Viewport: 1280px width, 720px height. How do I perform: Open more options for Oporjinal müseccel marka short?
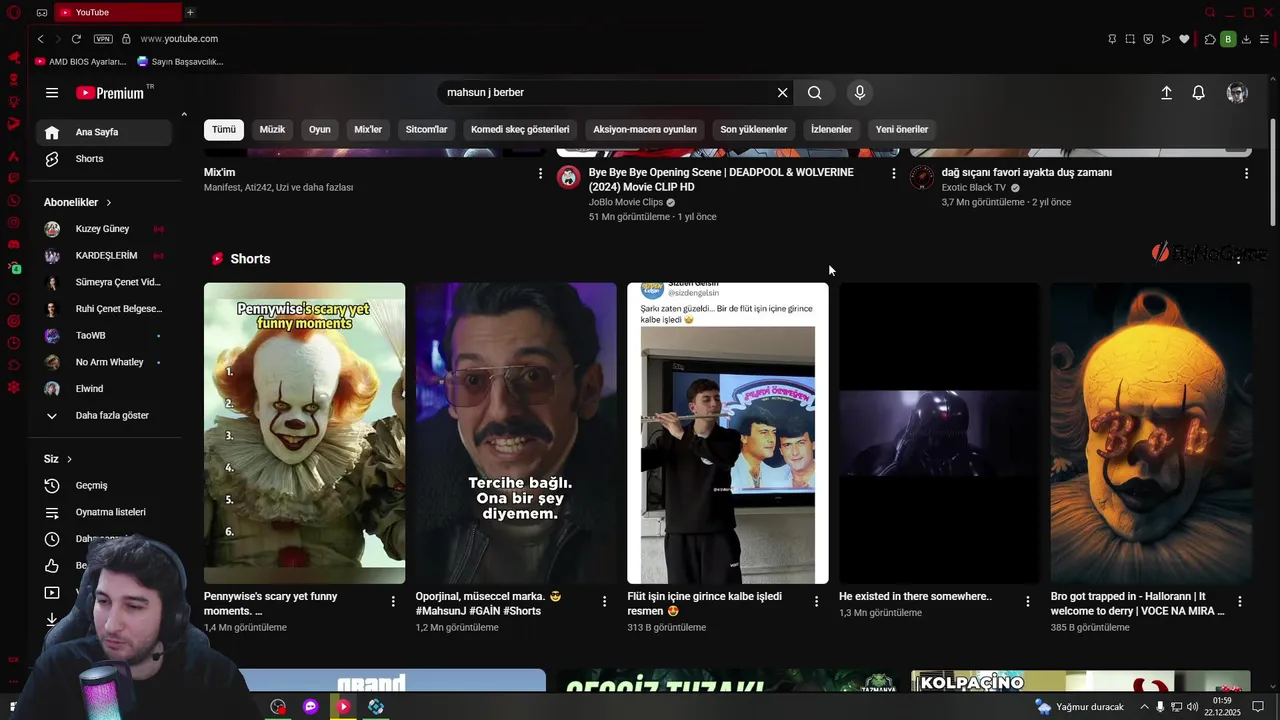tap(604, 601)
